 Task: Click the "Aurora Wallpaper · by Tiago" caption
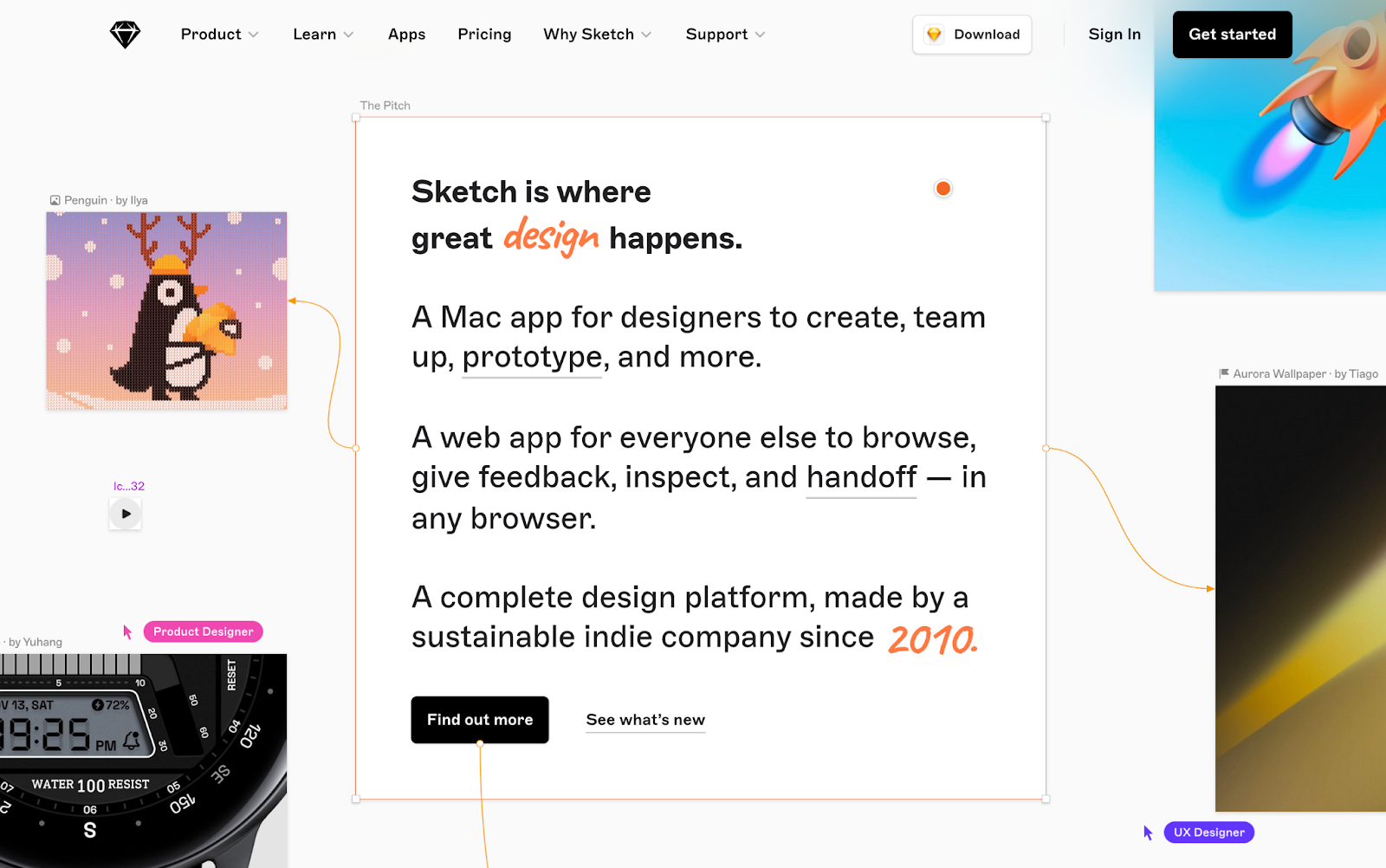coord(1305,374)
